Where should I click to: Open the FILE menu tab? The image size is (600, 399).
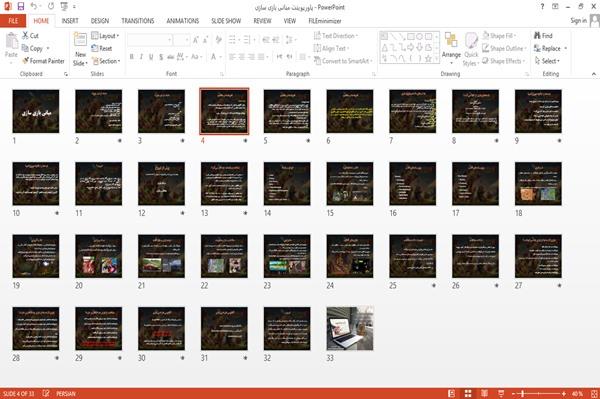[x=13, y=21]
